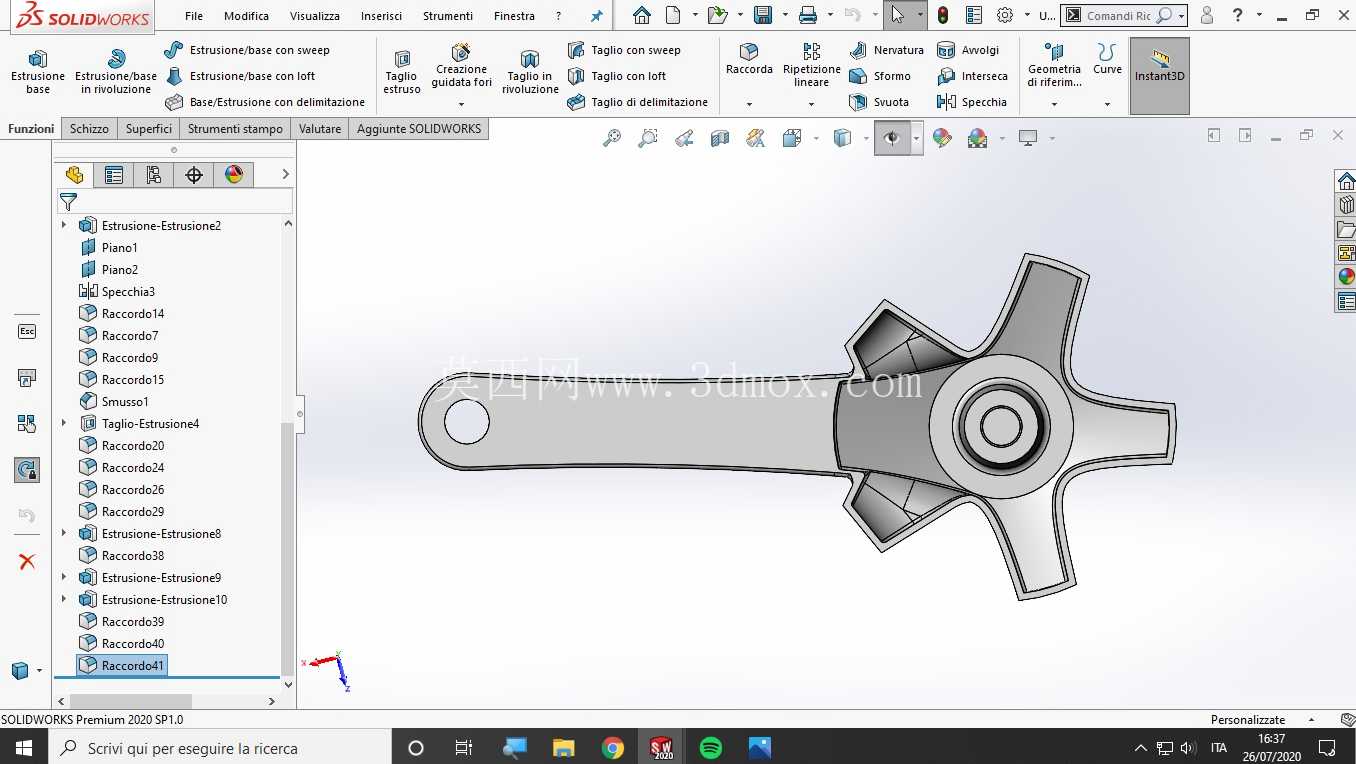Image resolution: width=1356 pixels, height=764 pixels.
Task: Open dropdown arrow under Ripetizione lineare
Action: pyautogui.click(x=811, y=104)
